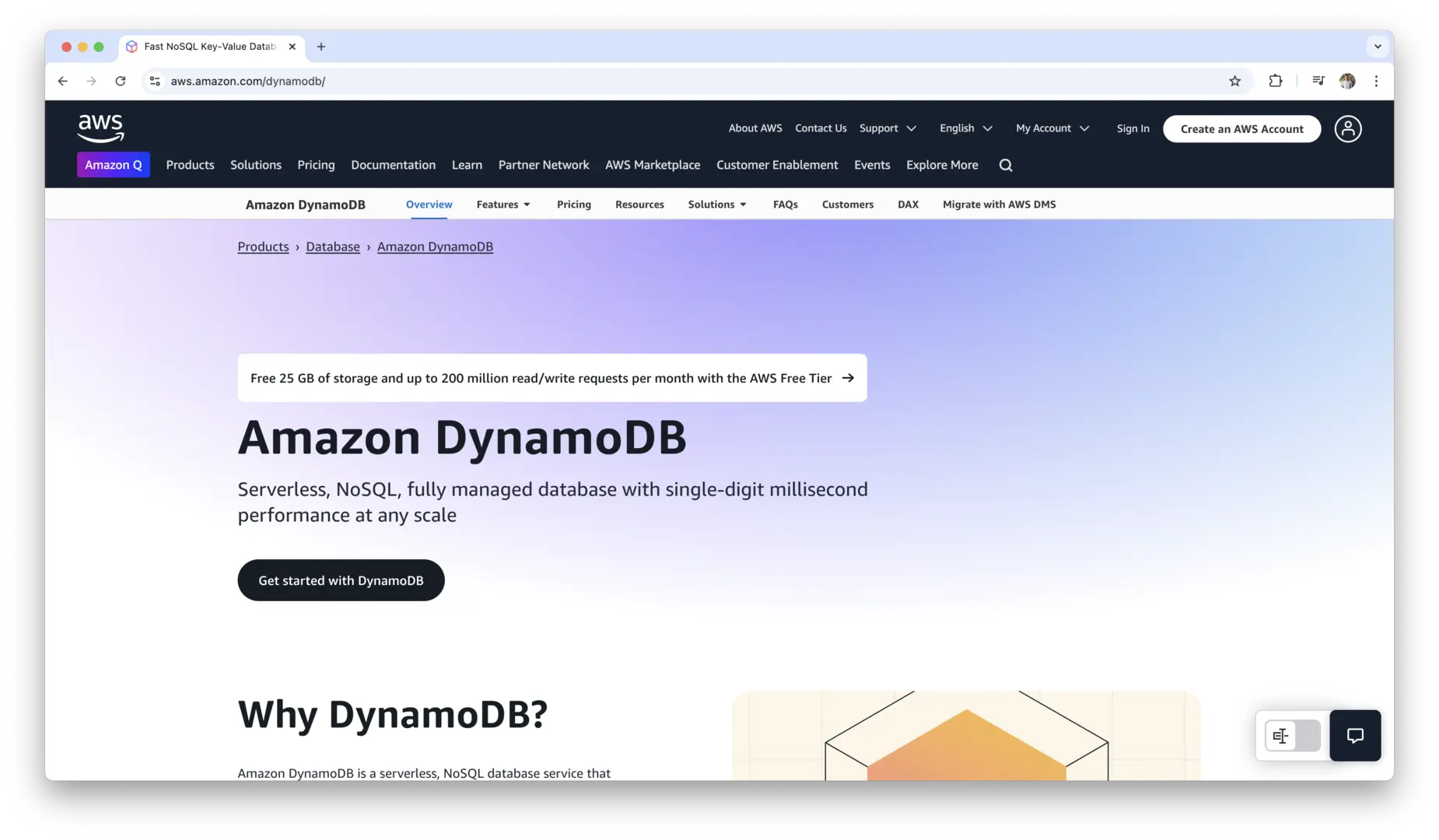
Task: View site information icon in address bar
Action: (155, 81)
